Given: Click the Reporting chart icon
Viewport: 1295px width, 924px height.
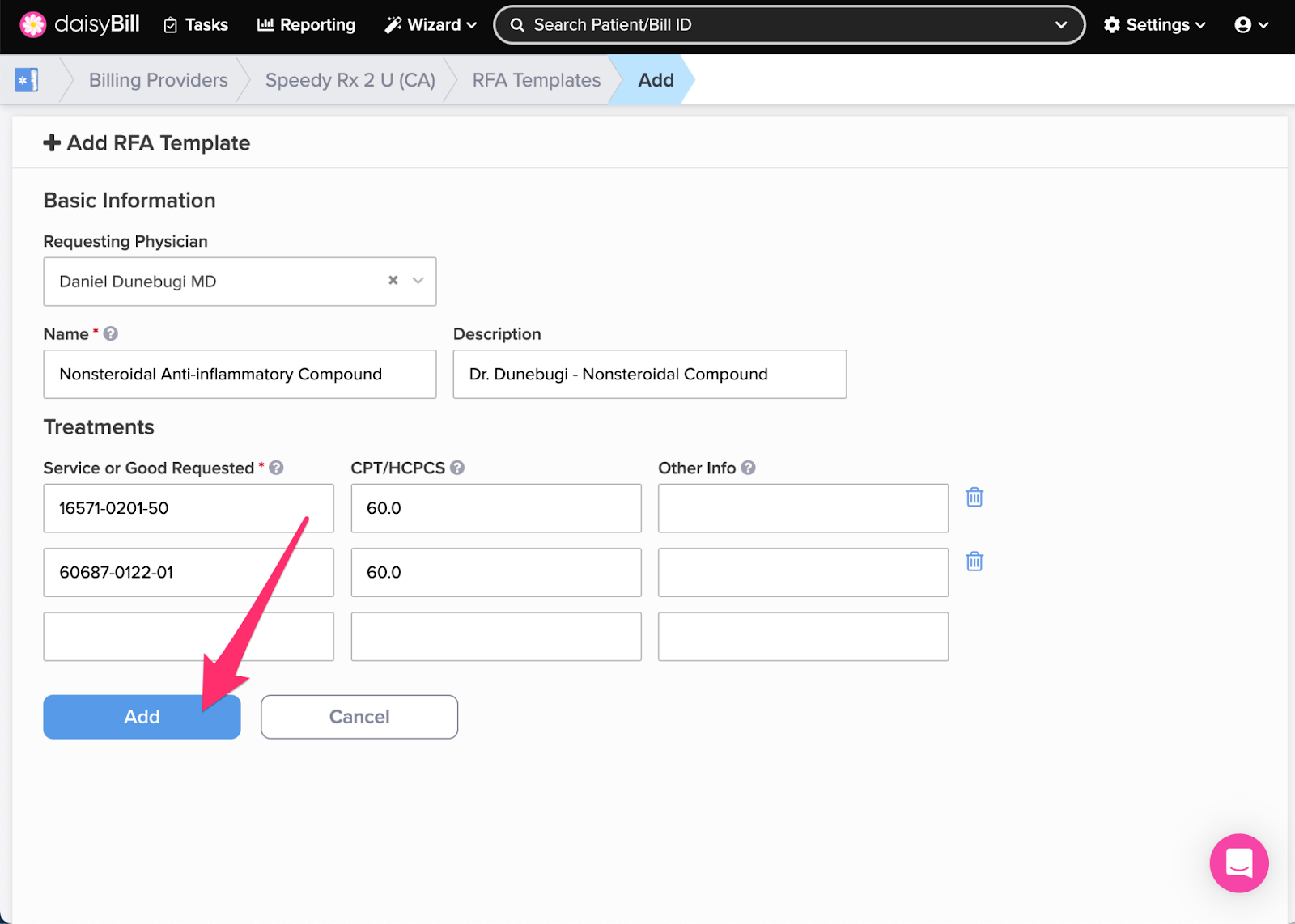Looking at the screenshot, I should pyautogui.click(x=265, y=25).
